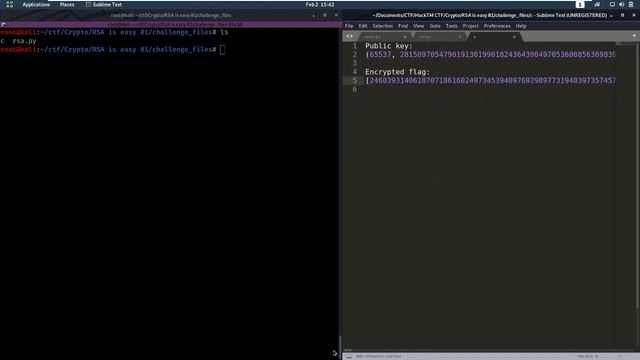Click the Sublime Text item in the top panel
Viewport: 640px width, 360px height.
click(x=104, y=4)
